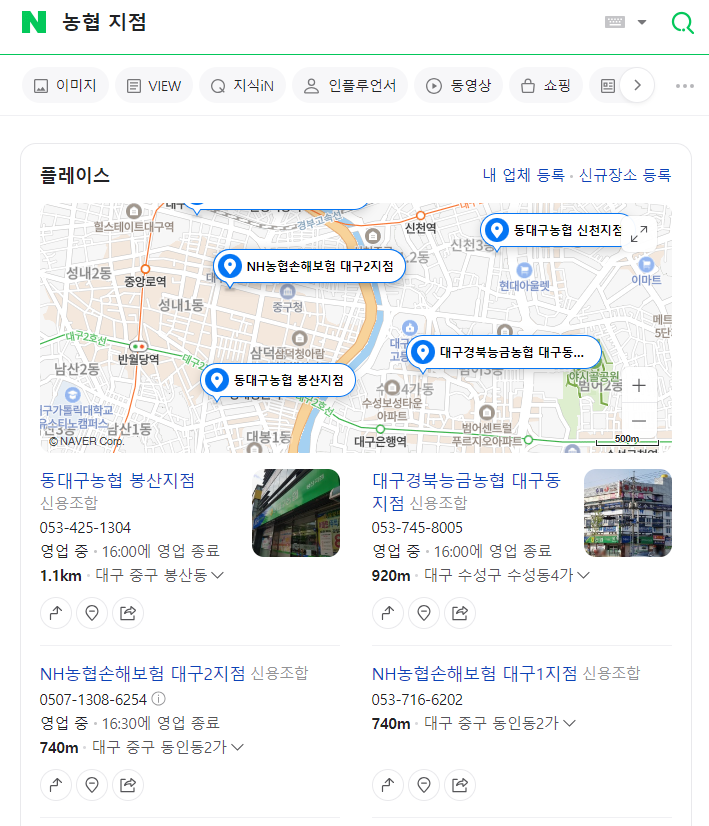
Task: Get directions to 동대구농협 봉산지점
Action: click(56, 613)
